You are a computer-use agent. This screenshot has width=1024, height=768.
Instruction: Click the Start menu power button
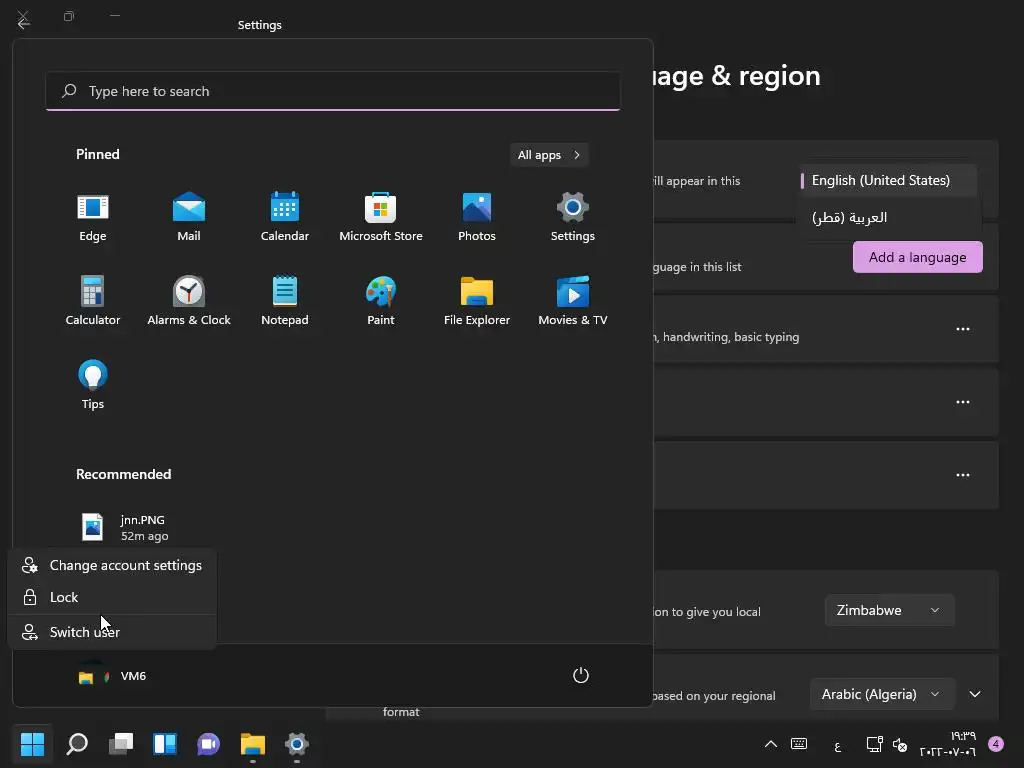coord(581,675)
